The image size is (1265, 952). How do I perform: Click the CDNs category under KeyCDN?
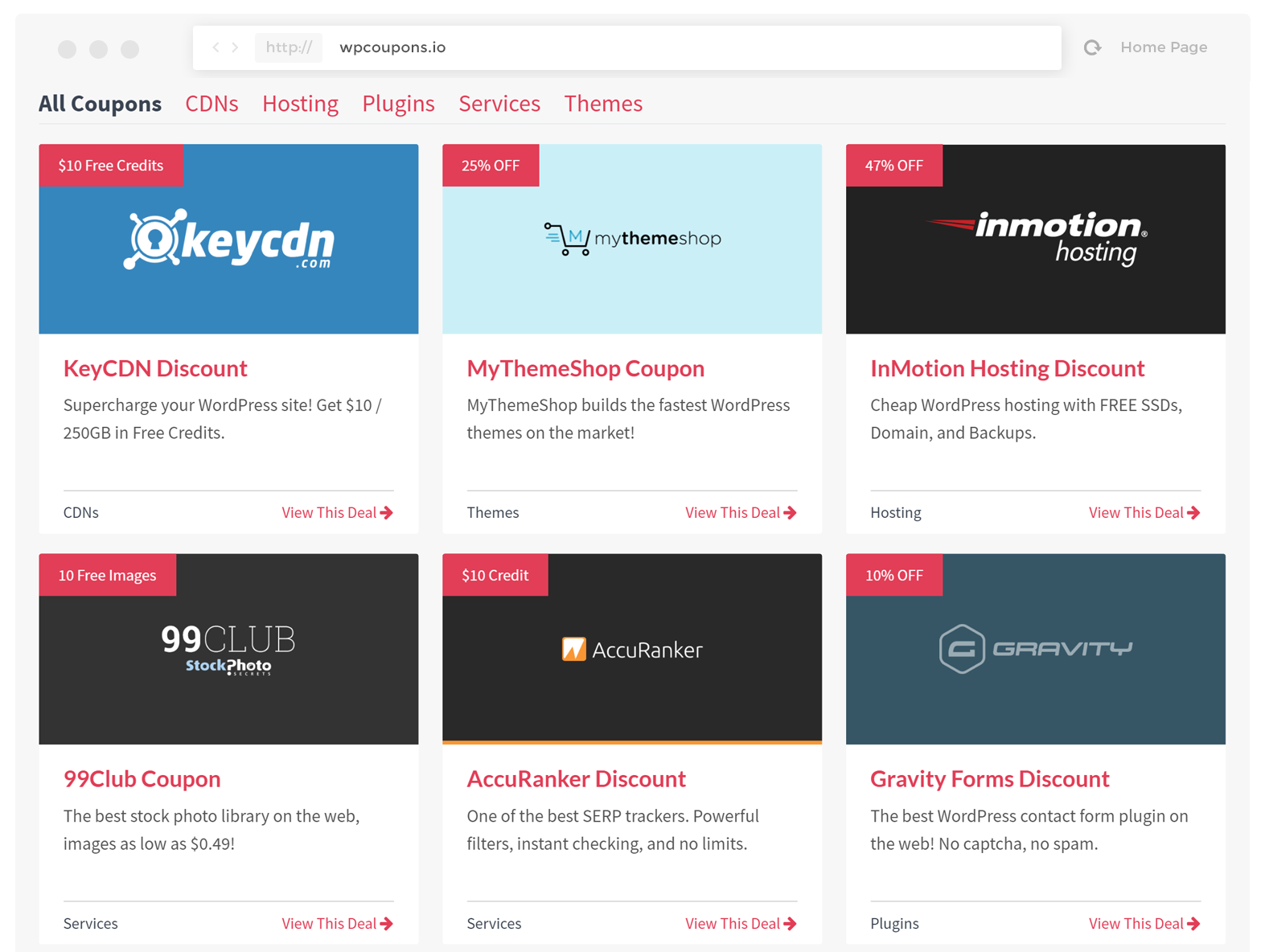[x=81, y=513]
